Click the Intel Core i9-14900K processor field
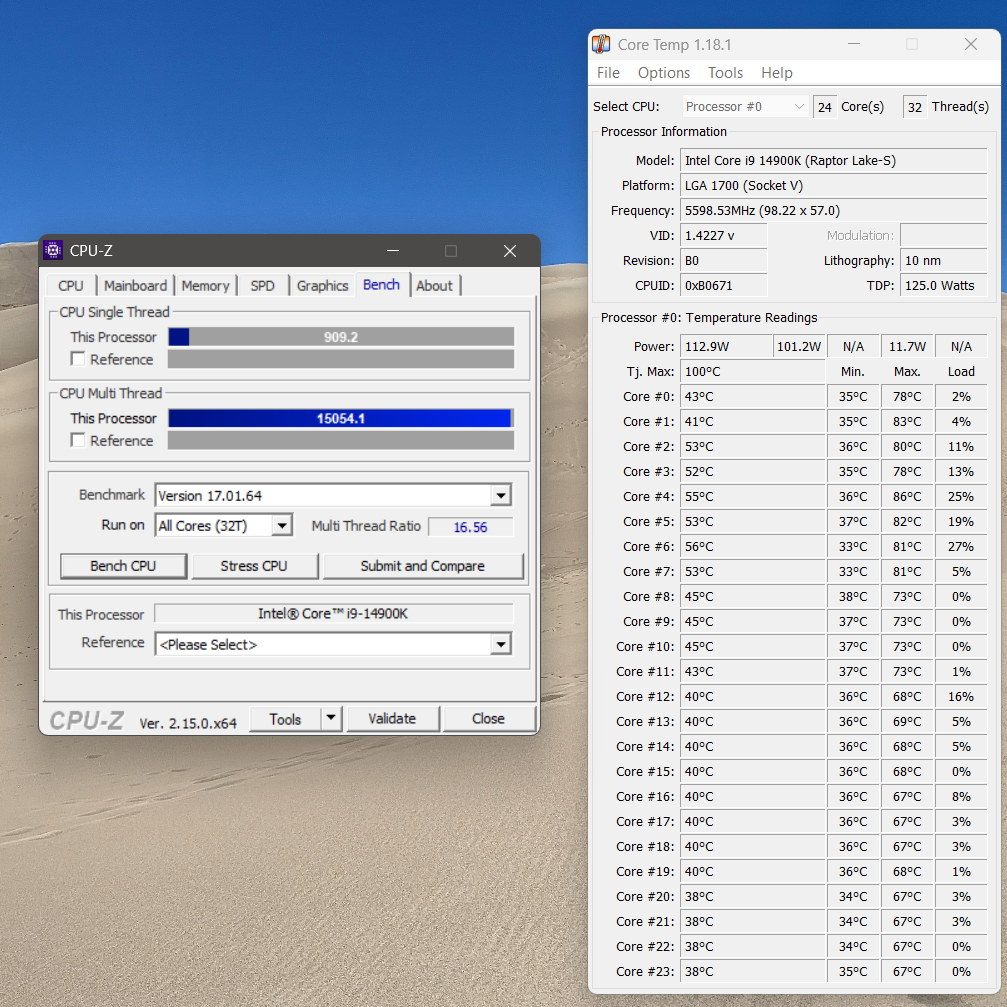Image resolution: width=1007 pixels, height=1007 pixels. click(x=333, y=613)
